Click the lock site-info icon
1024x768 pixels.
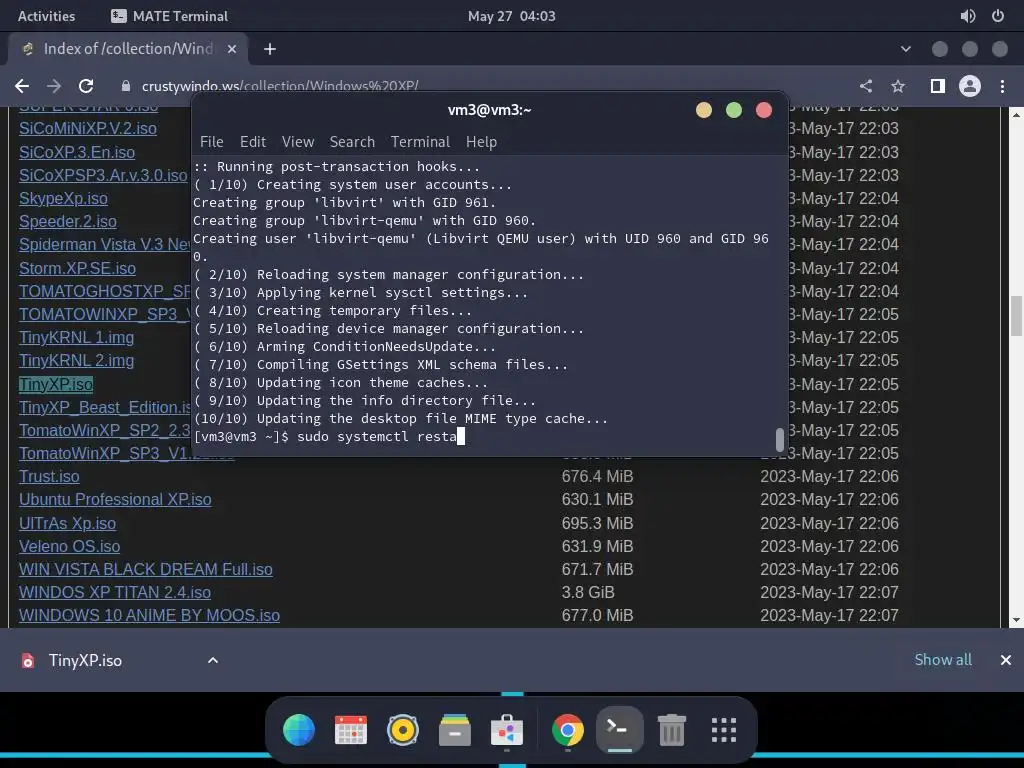pos(126,86)
